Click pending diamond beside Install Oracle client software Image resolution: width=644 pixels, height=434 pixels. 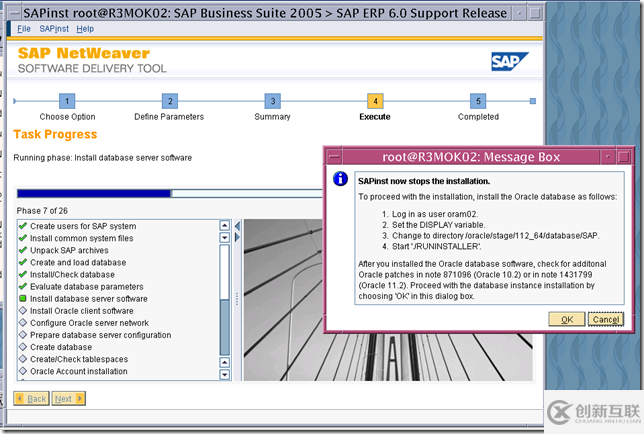pos(23,311)
